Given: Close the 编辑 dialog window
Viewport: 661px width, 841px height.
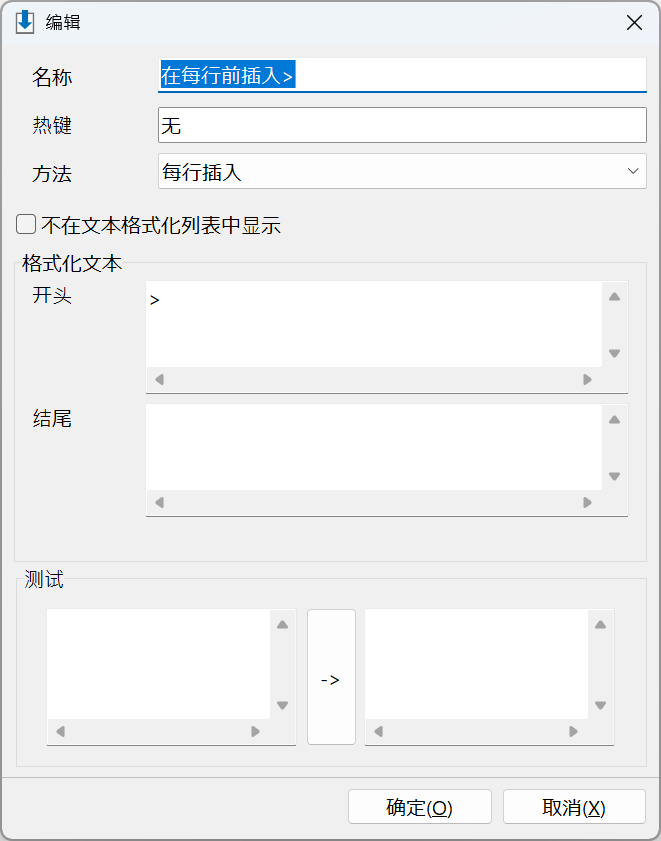Looking at the screenshot, I should coord(634,23).
